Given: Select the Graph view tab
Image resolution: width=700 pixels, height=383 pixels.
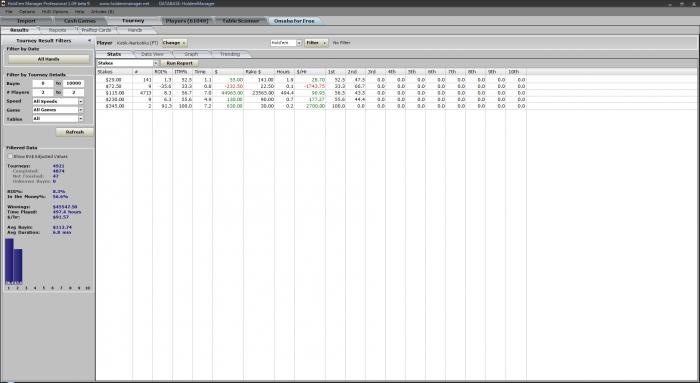Looking at the screenshot, I should pos(191,54).
